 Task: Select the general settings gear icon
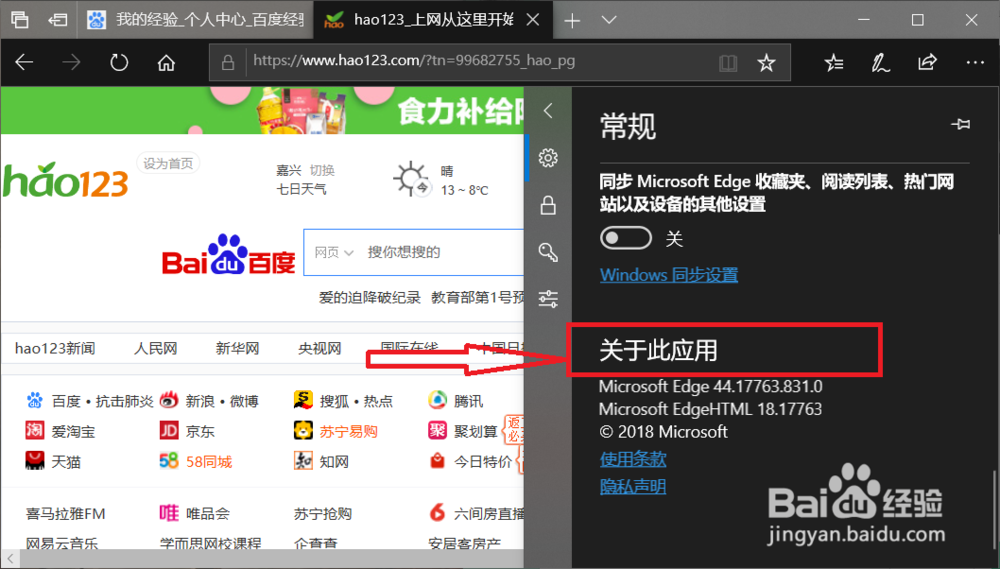548,158
